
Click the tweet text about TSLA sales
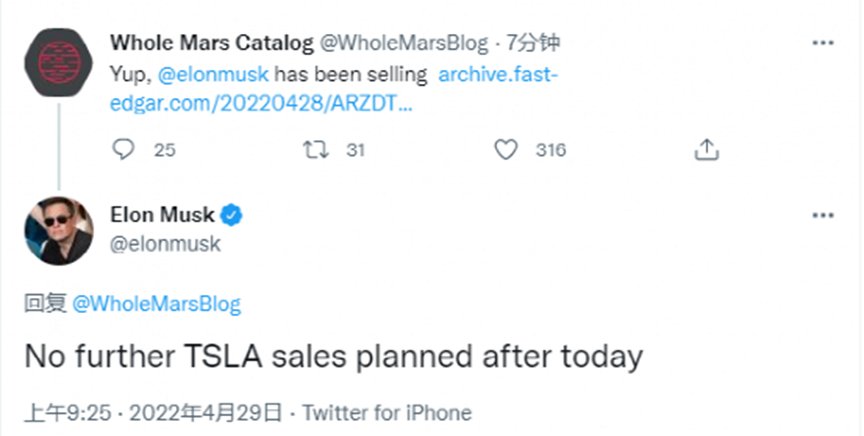[x=332, y=357]
